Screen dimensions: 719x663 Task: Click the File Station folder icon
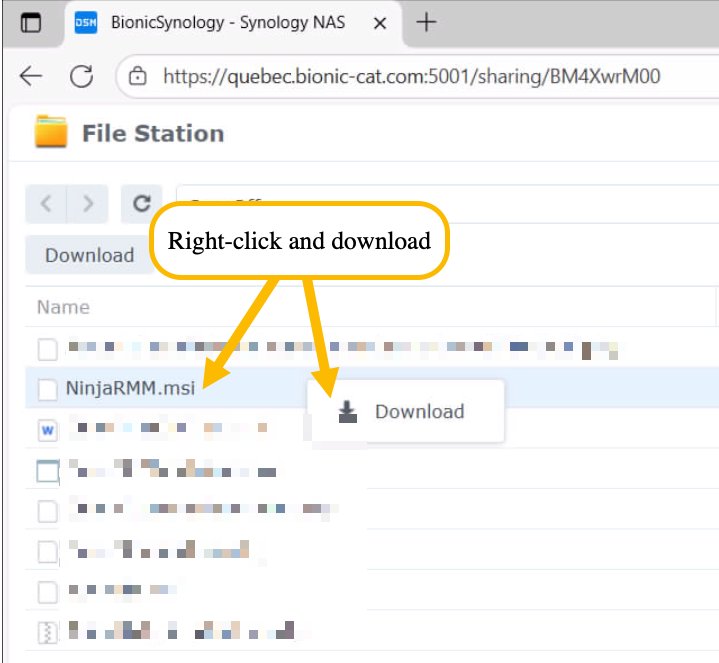point(51,132)
